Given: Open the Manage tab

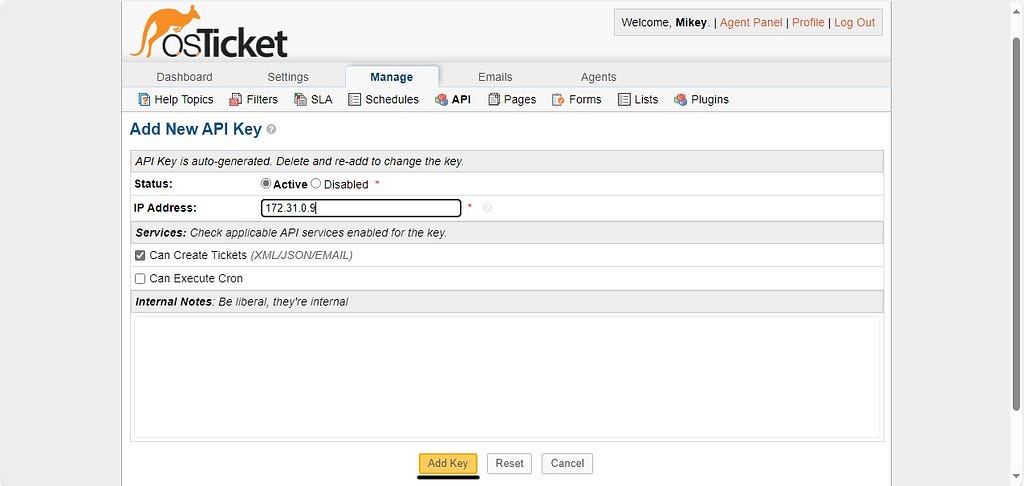Looking at the screenshot, I should tap(392, 77).
